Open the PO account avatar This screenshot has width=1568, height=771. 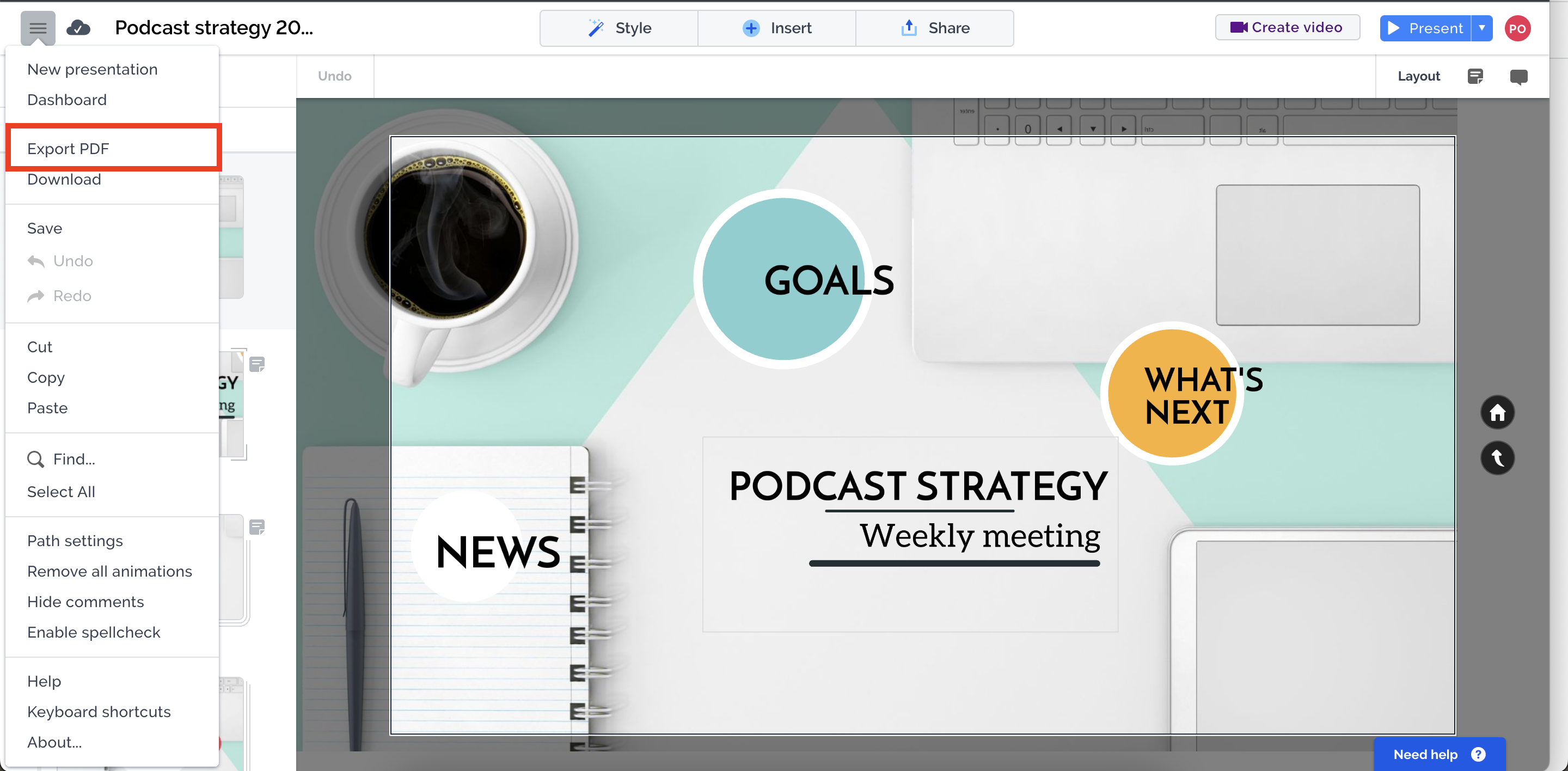coord(1517,27)
